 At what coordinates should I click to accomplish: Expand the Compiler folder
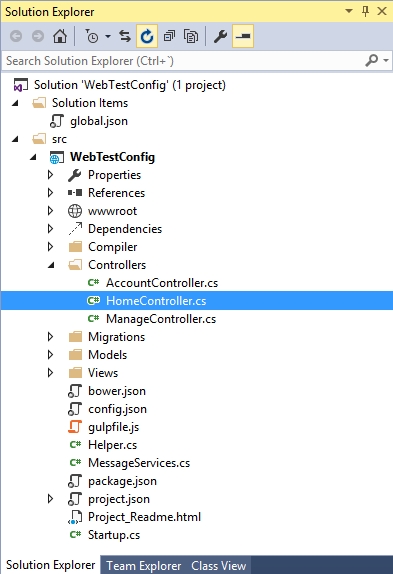click(x=50, y=247)
